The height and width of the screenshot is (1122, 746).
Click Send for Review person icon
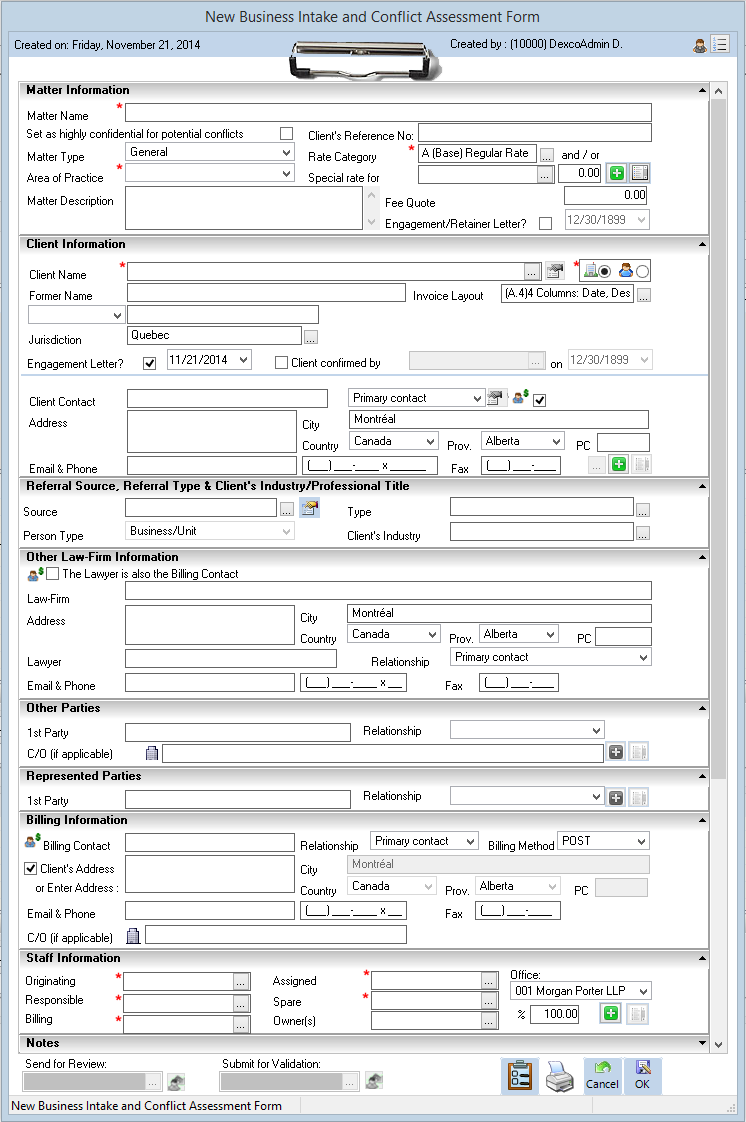tap(176, 1081)
